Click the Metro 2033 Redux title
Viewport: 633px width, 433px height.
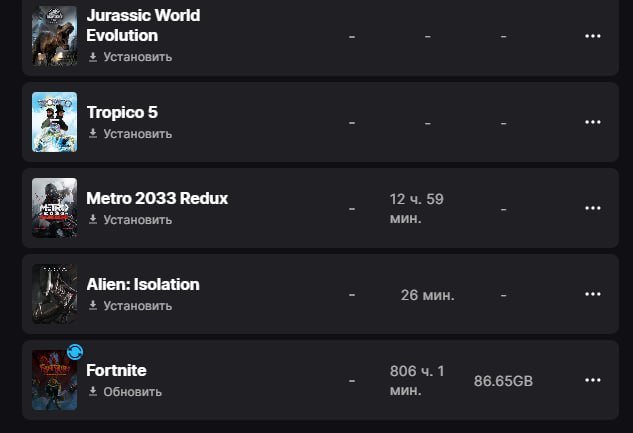tap(157, 198)
